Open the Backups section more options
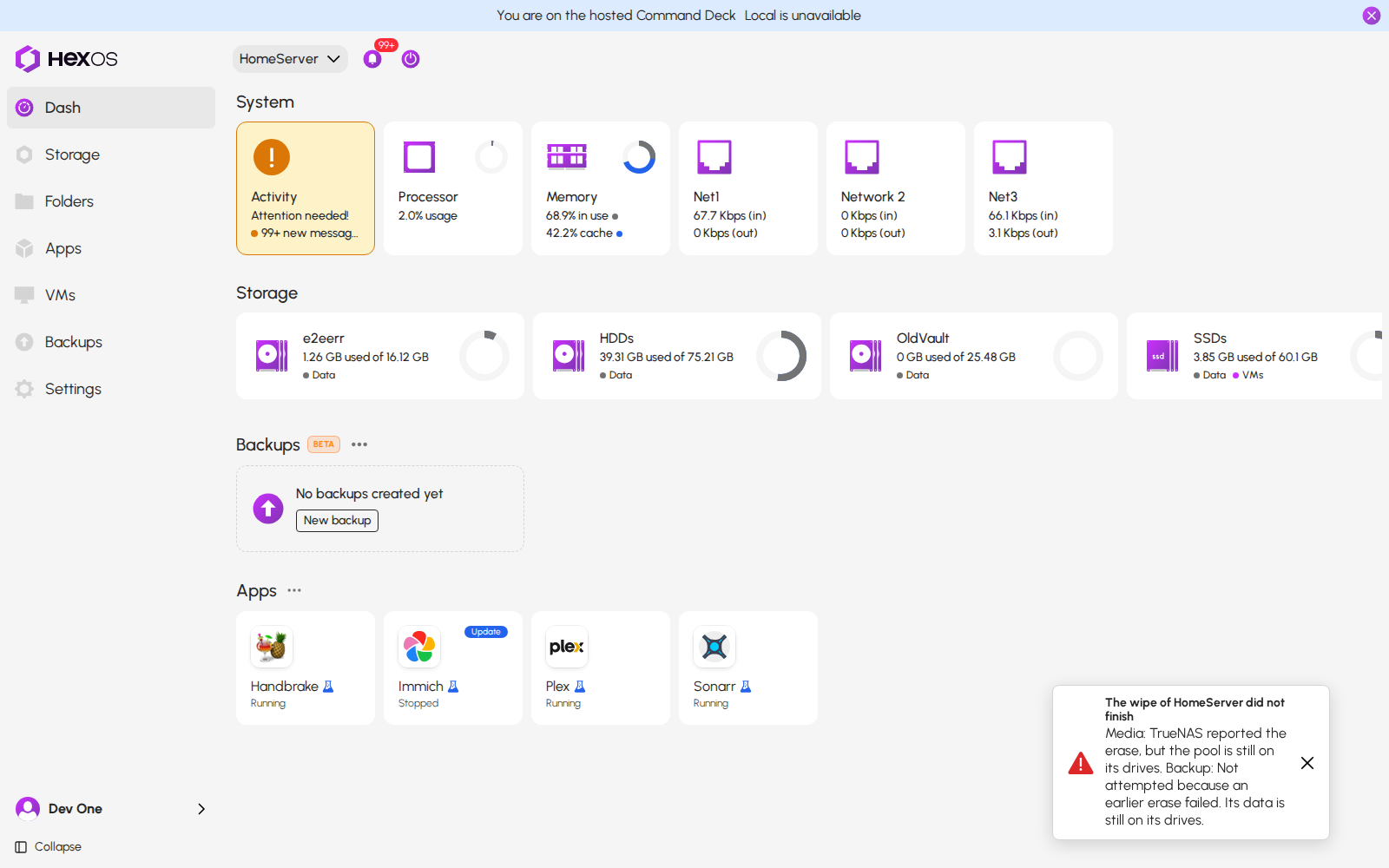This screenshot has height=868, width=1389. (x=359, y=444)
